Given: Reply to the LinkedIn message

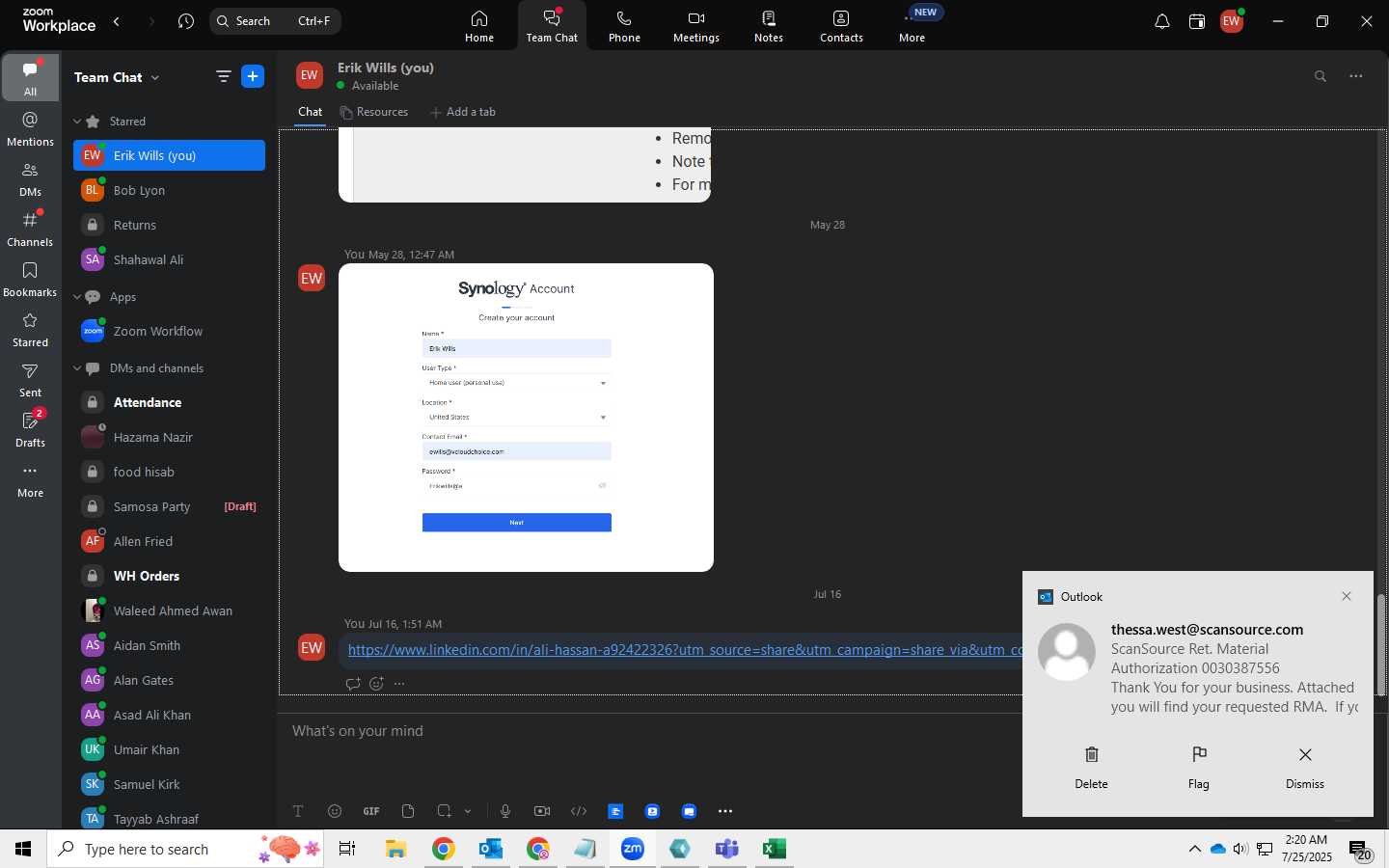Looking at the screenshot, I should coord(353,684).
